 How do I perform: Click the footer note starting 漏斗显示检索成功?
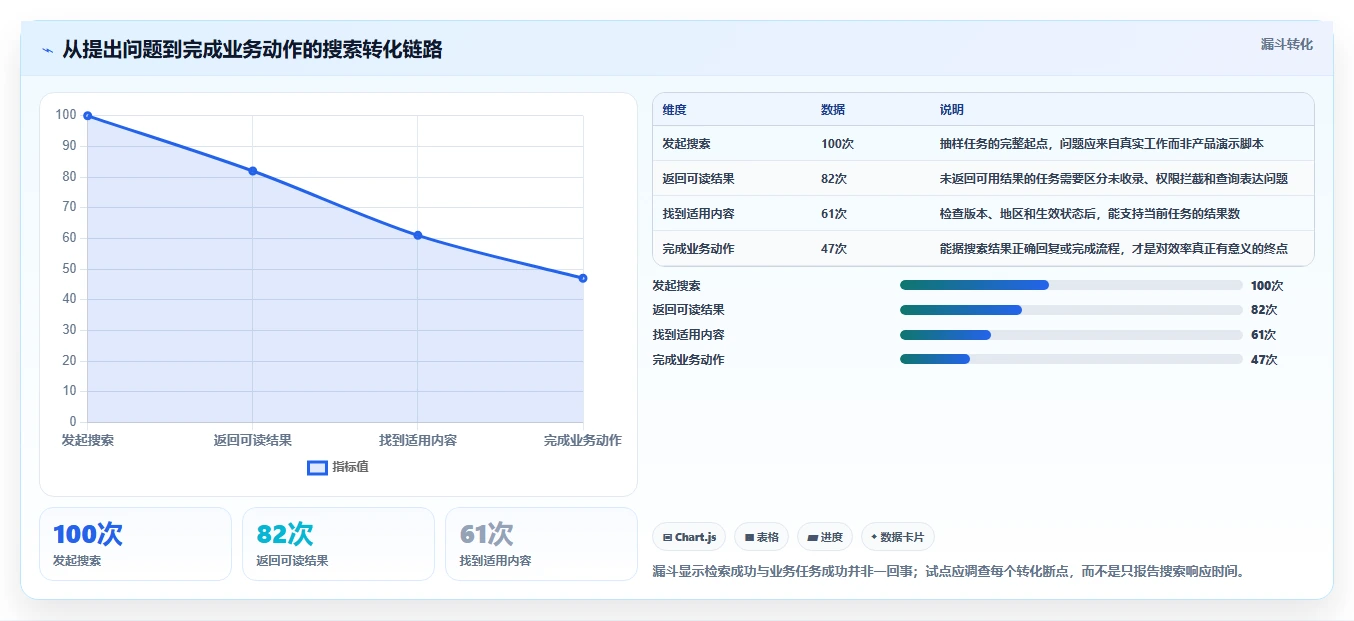click(x=948, y=571)
